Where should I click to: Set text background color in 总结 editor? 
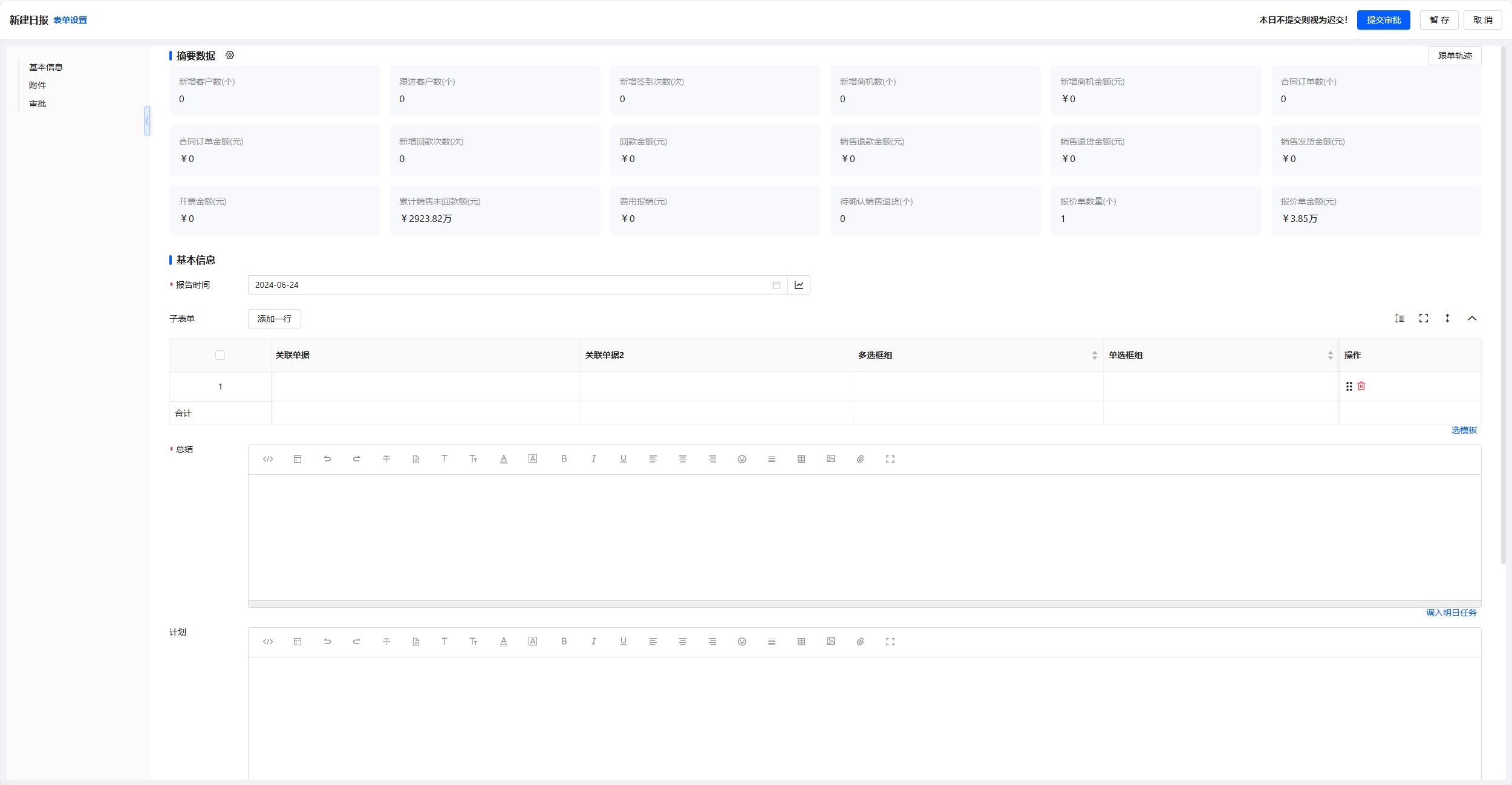tap(533, 459)
